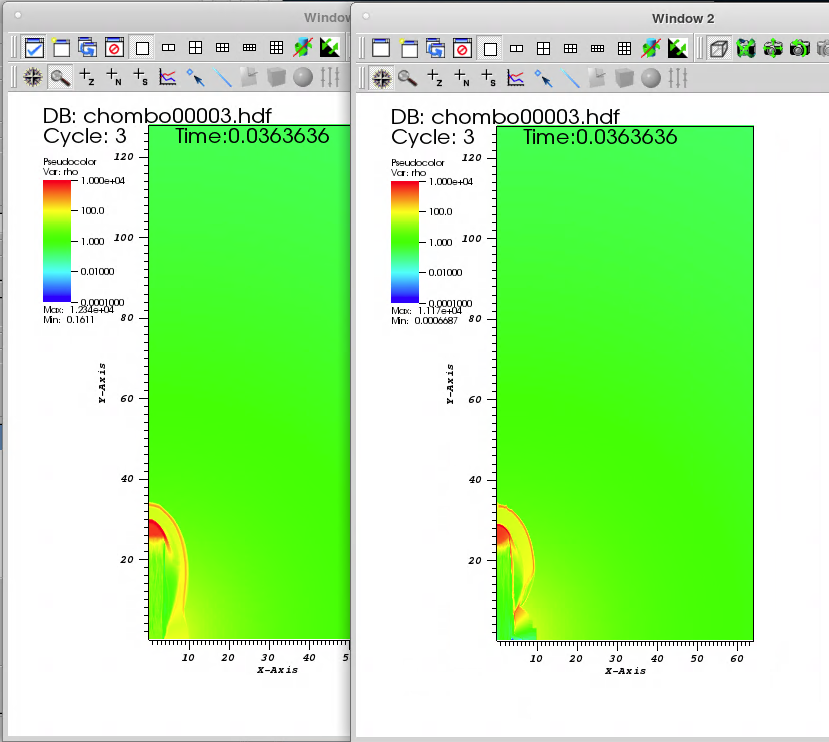Screen dimensions: 829x742
Task: Activate Spreadsheet pick (+S) in Window 2
Action: (x=489, y=78)
